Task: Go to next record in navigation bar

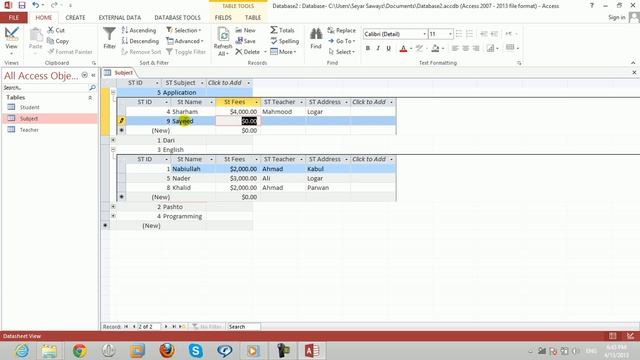Action: pyautogui.click(x=166, y=327)
